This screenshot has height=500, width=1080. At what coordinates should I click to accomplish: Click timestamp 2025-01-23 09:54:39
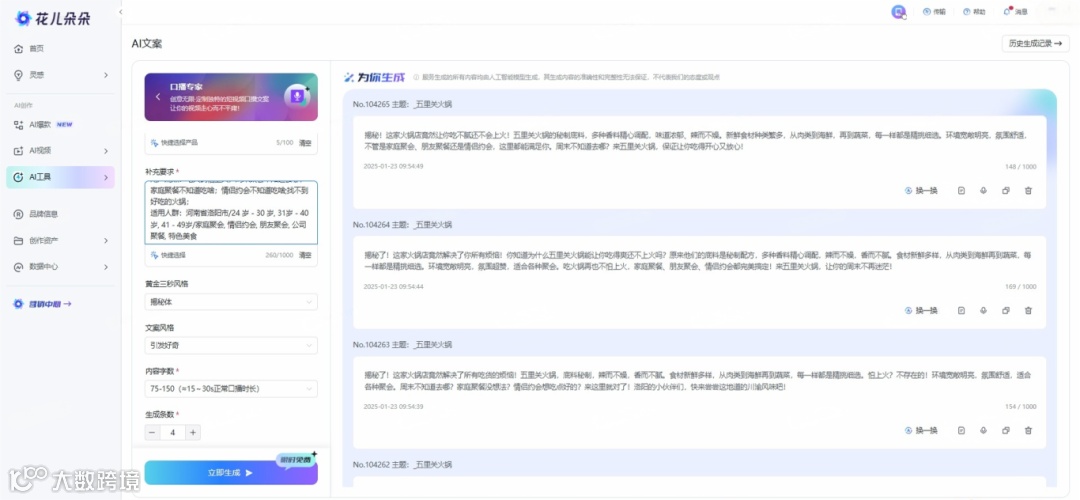click(393, 406)
